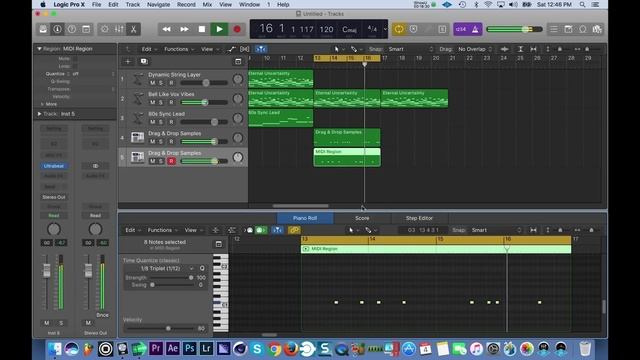Open Tracks area View menu
640x360 pixels.
pos(209,49)
